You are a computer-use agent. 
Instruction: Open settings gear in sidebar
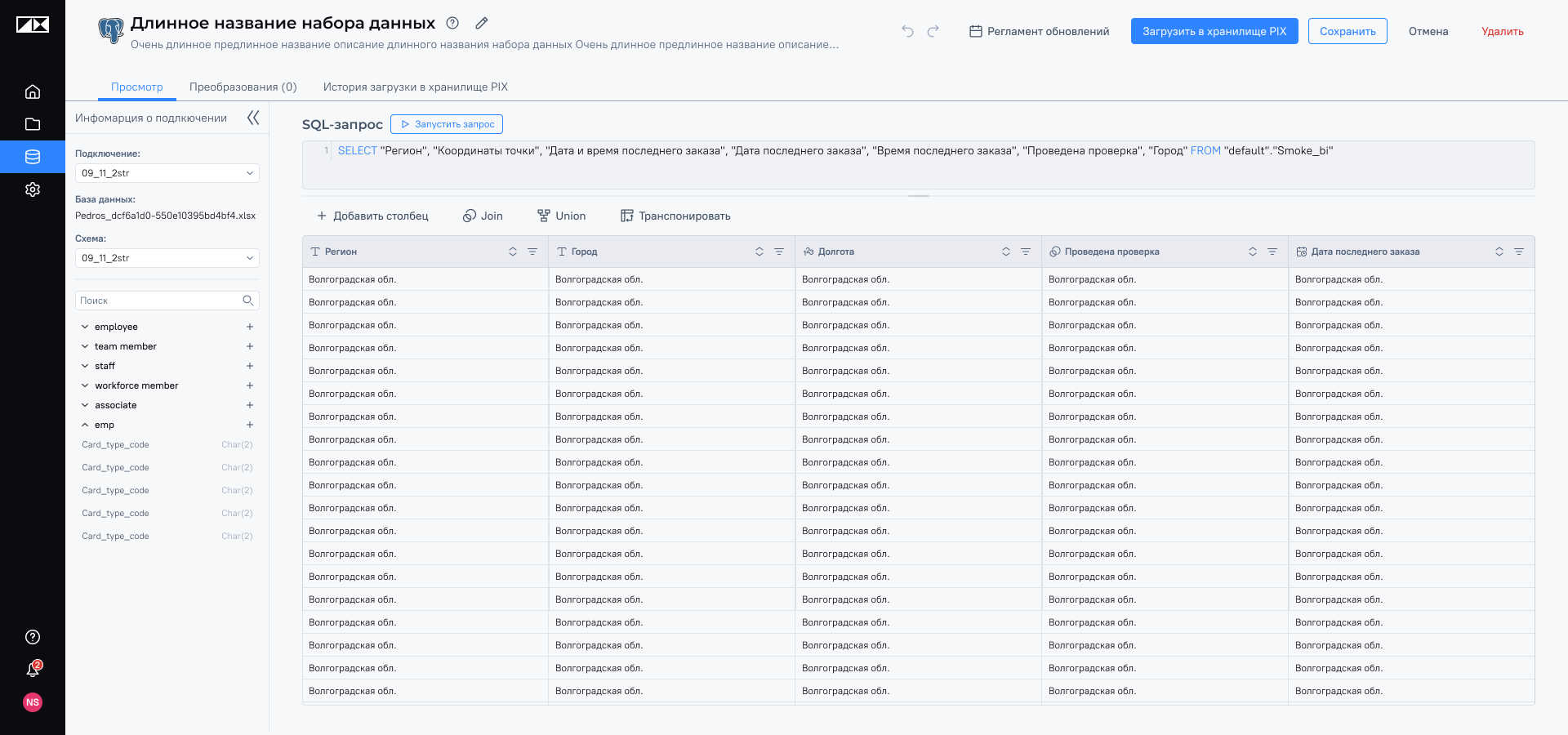[x=33, y=189]
